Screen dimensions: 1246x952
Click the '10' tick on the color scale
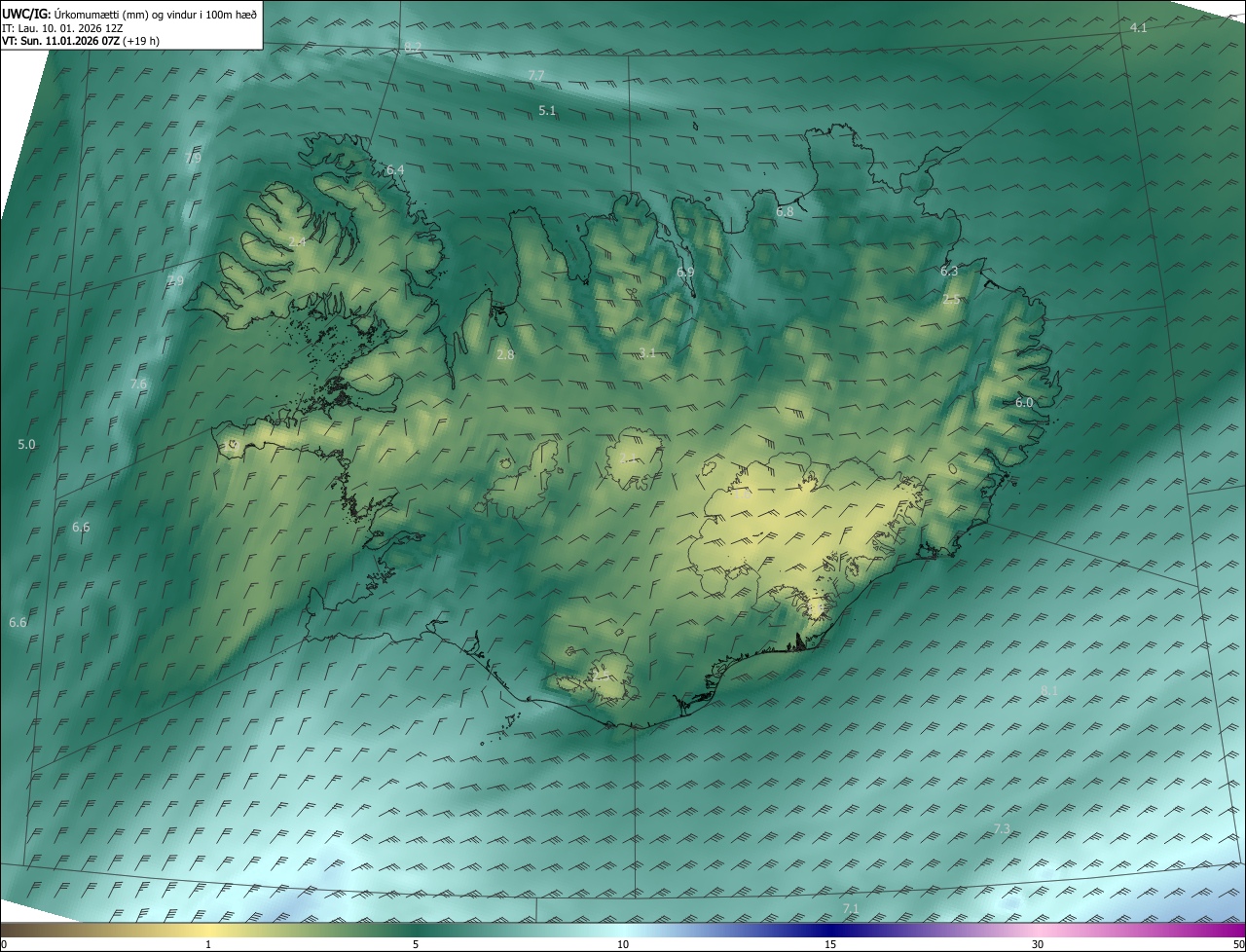[623, 944]
